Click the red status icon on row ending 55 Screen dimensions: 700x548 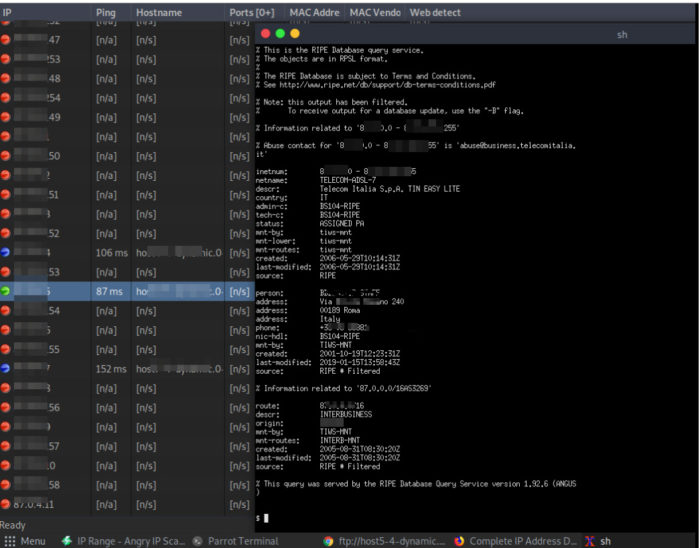click(x=5, y=349)
